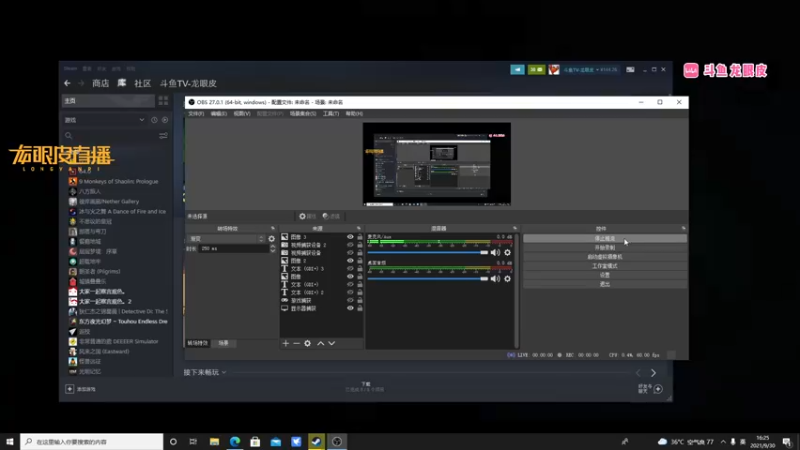Image resolution: width=800 pixels, height=450 pixels.
Task: Click 停止推流 button in OBS controls
Action: 605,238
